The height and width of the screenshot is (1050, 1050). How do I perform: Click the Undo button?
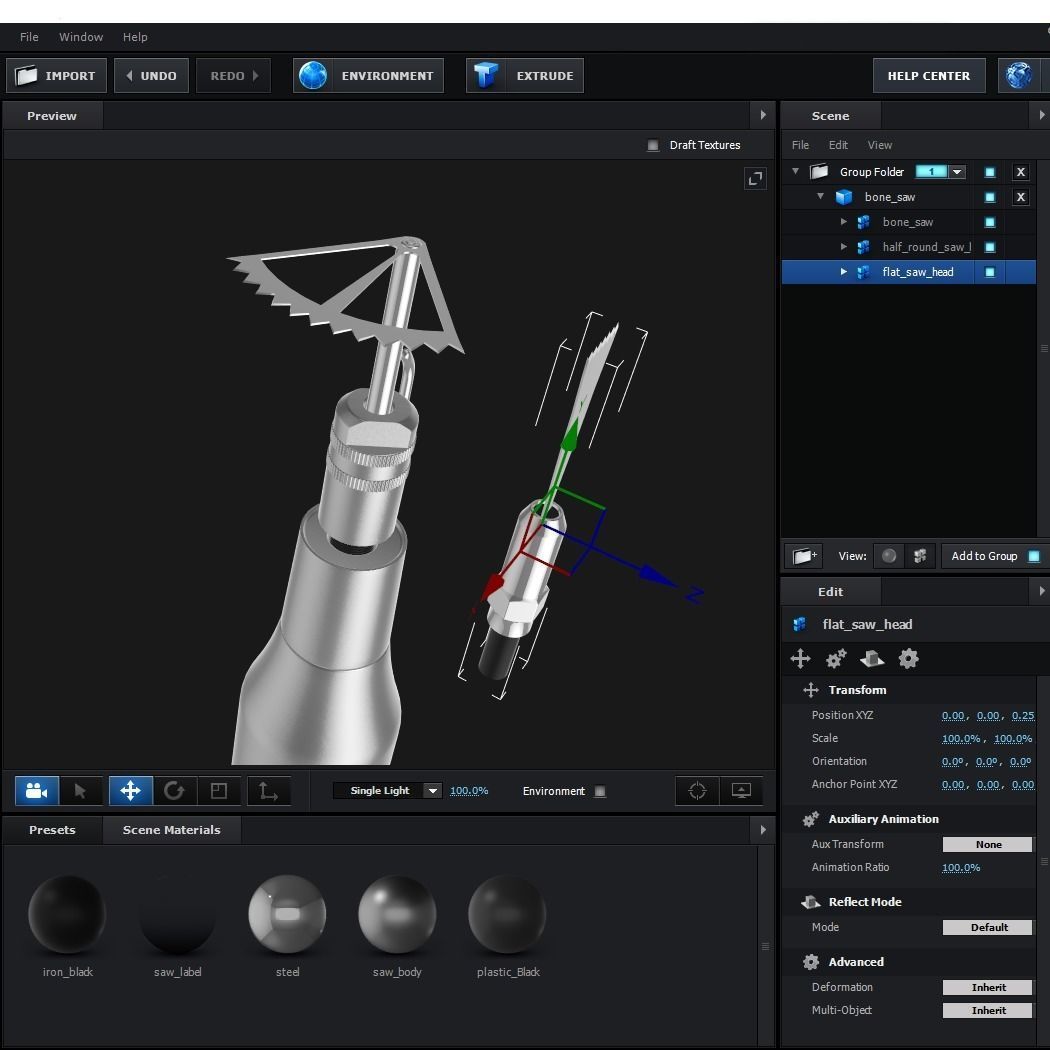(151, 76)
